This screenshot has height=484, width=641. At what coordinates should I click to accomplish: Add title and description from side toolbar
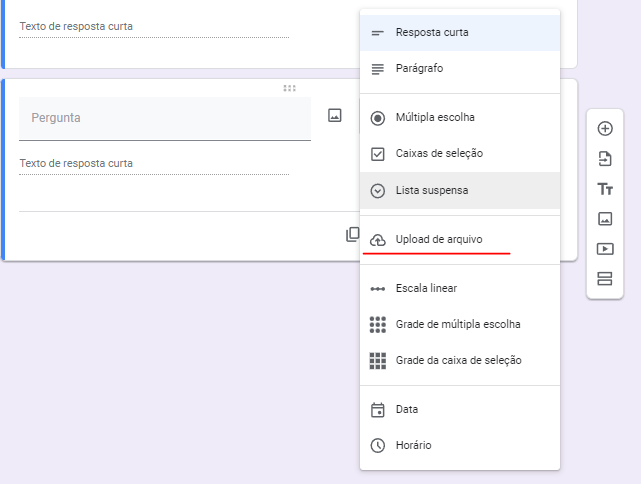point(605,189)
